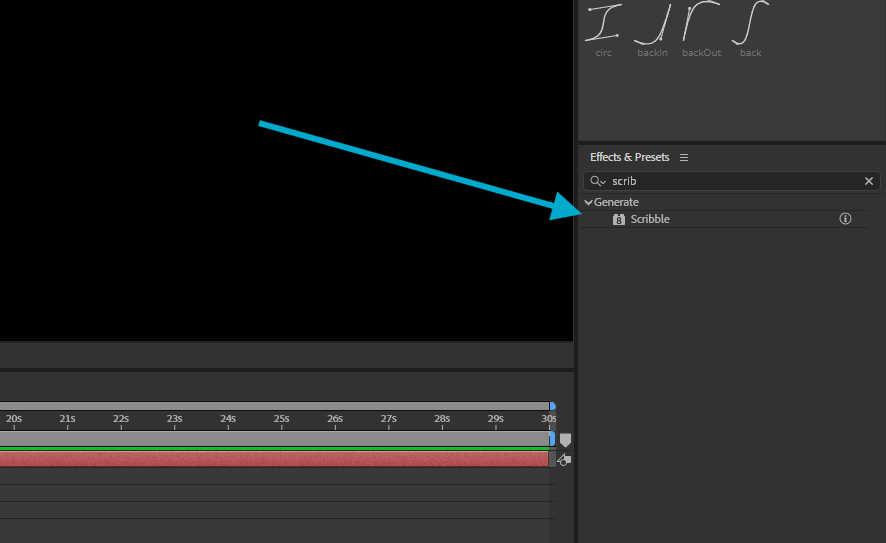Click the 25s mark on time ruler
This screenshot has height=543, width=886.
[281, 419]
